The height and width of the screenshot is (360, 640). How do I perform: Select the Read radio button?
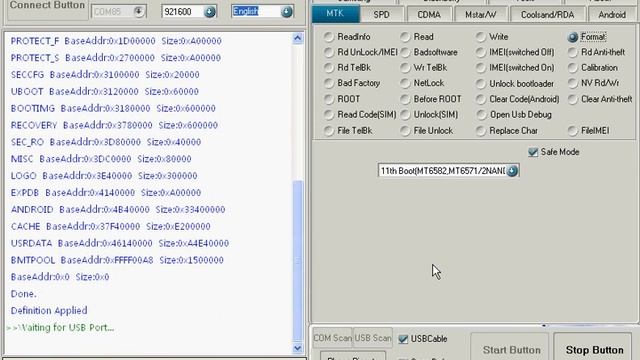[405, 37]
